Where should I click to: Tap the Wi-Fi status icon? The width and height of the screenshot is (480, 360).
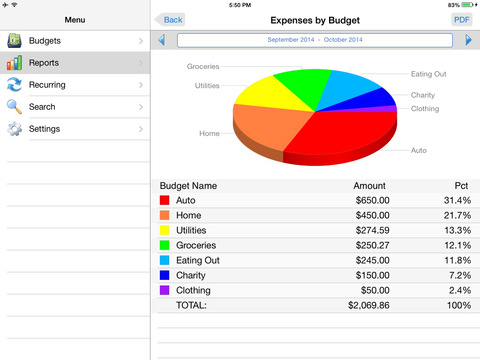coord(14,5)
